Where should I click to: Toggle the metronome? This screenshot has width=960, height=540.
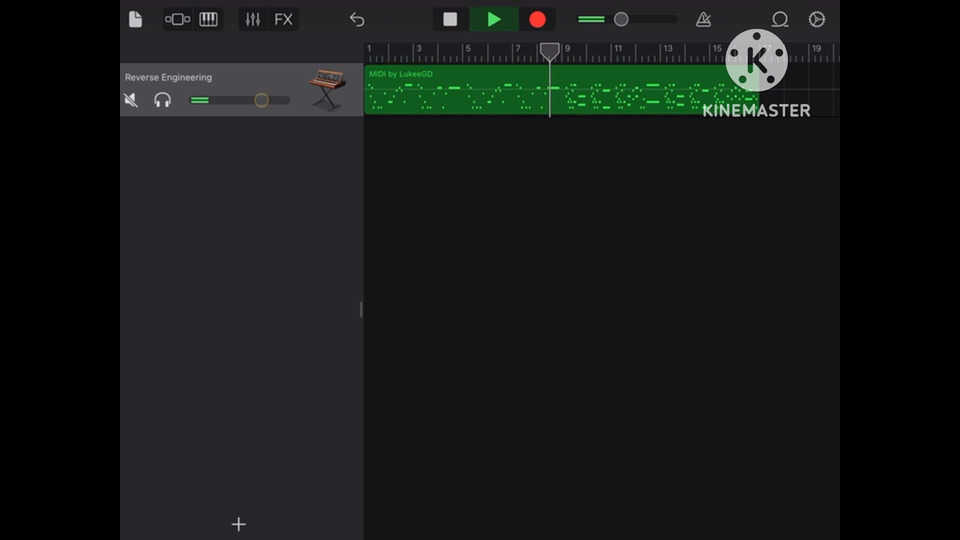703,20
